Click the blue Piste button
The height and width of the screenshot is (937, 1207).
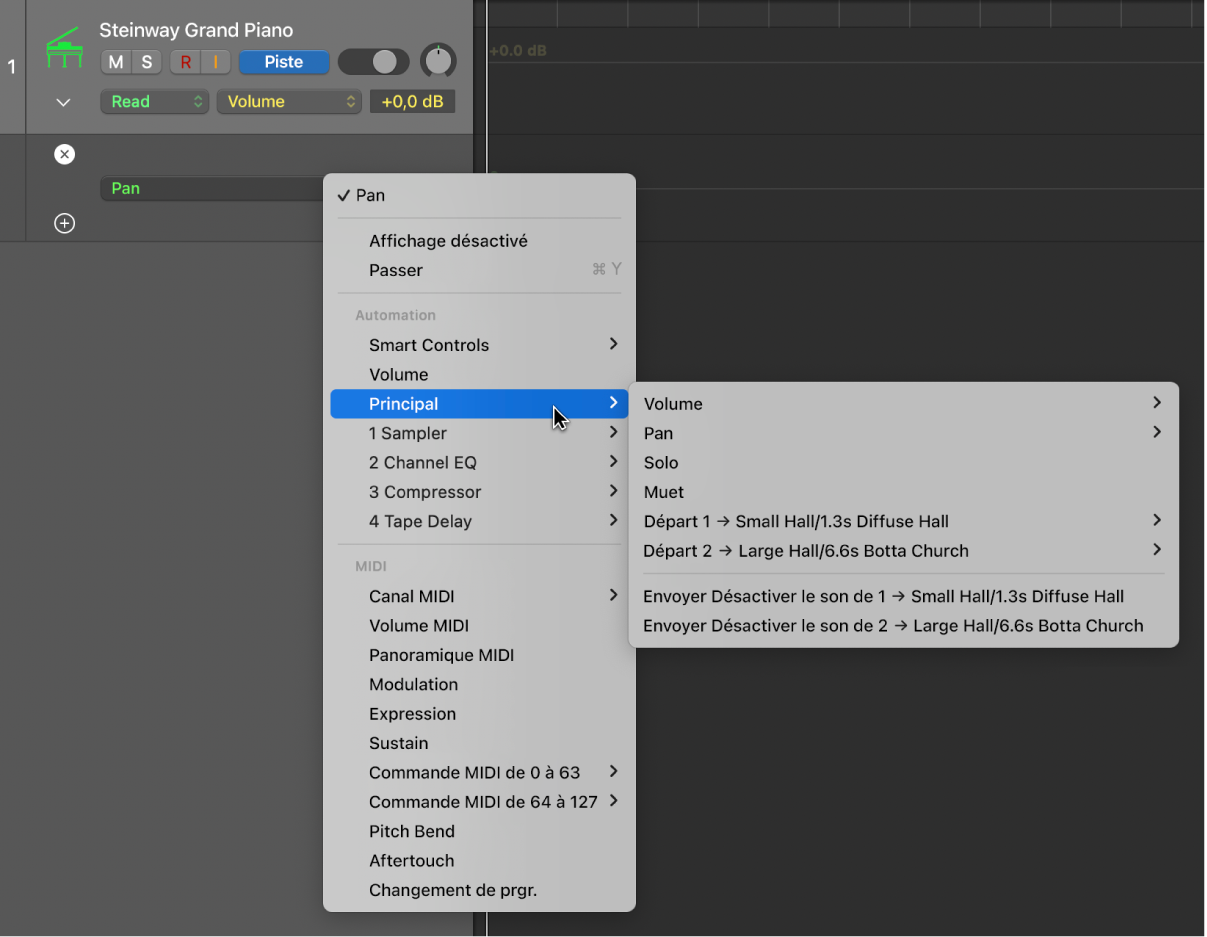pyautogui.click(x=284, y=62)
